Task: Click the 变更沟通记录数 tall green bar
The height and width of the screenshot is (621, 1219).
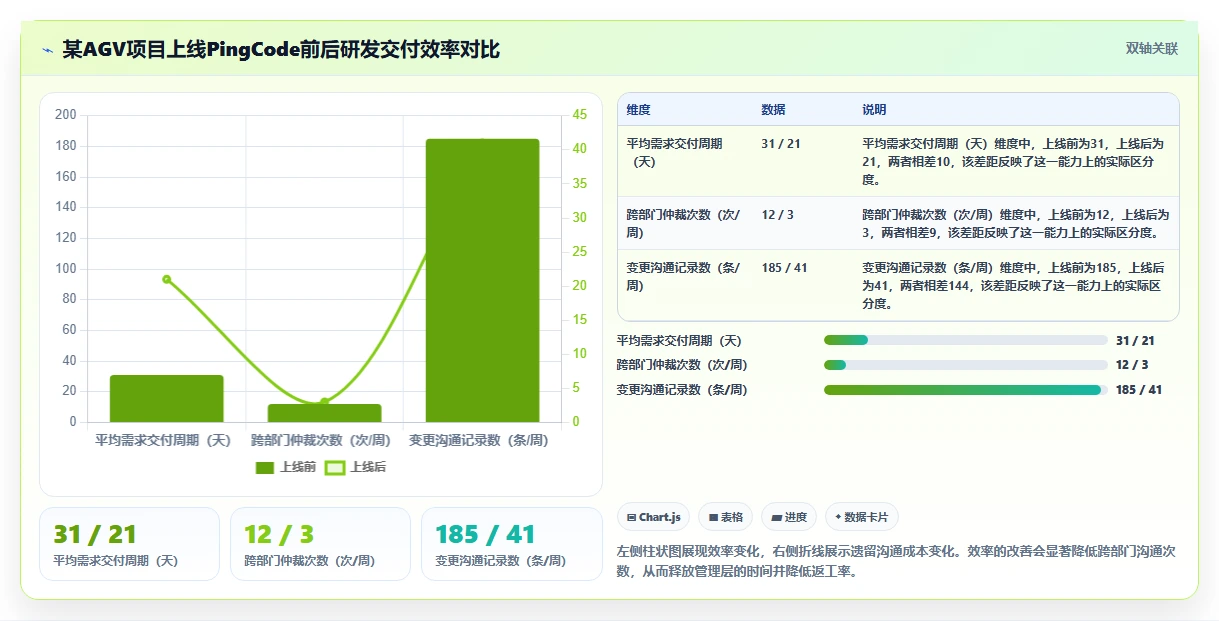Action: pos(482,280)
